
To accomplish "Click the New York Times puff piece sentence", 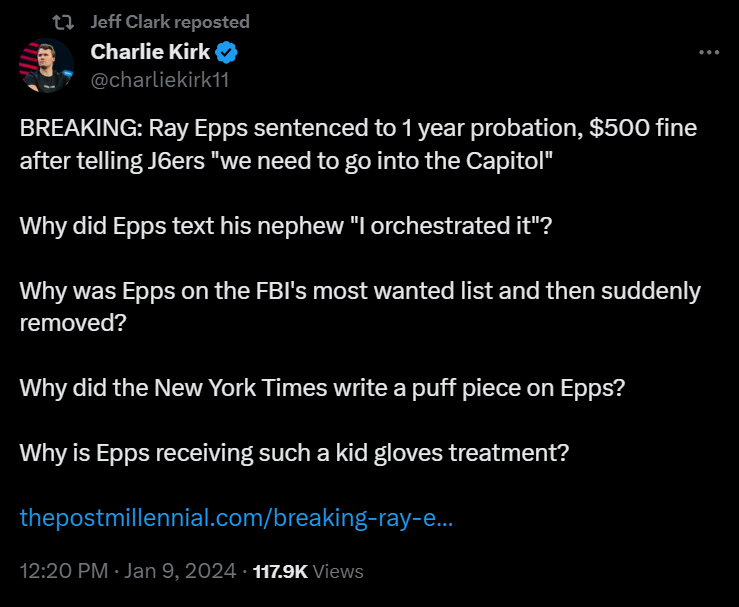I will [x=322, y=388].
